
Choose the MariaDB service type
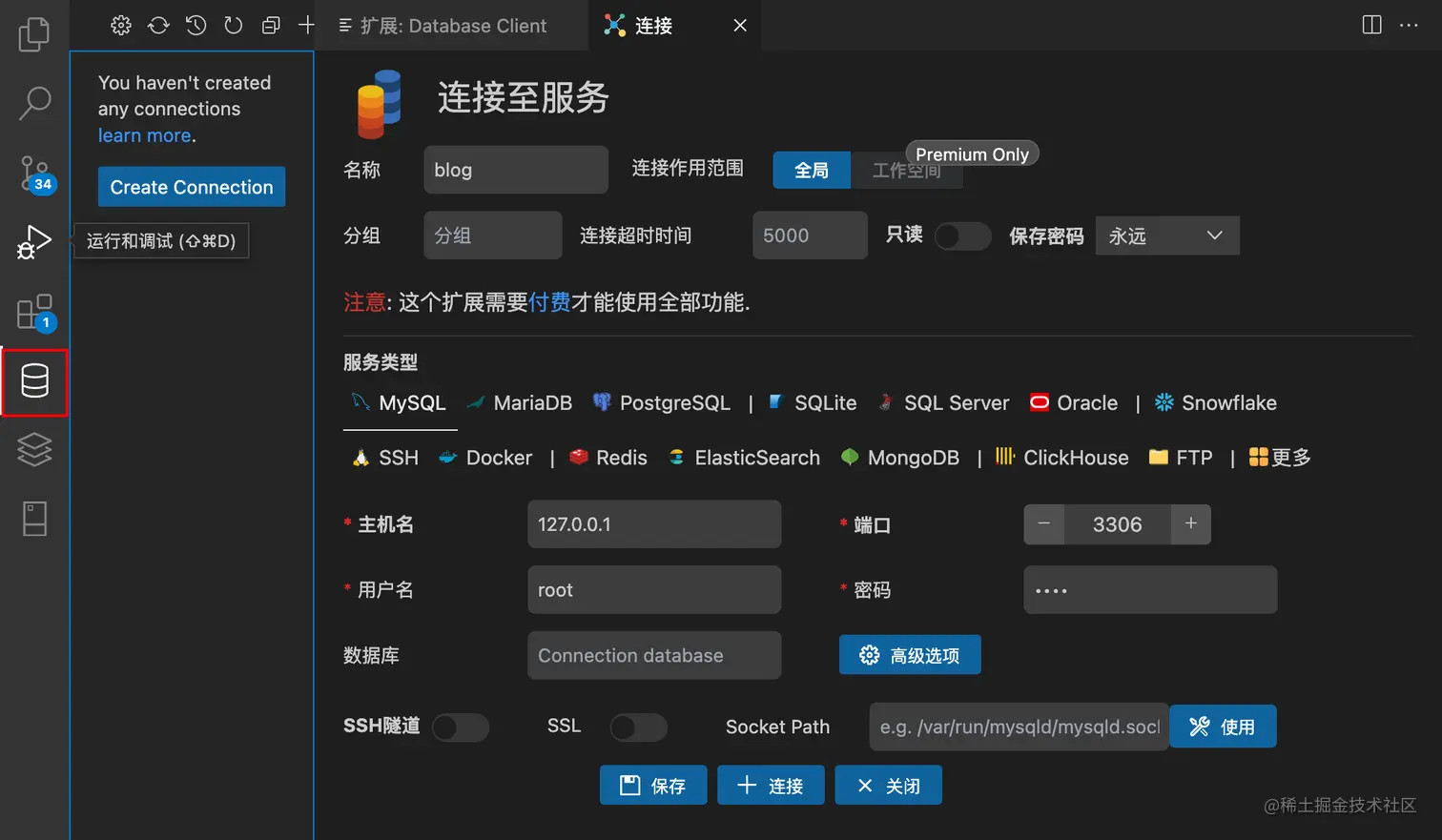click(521, 403)
